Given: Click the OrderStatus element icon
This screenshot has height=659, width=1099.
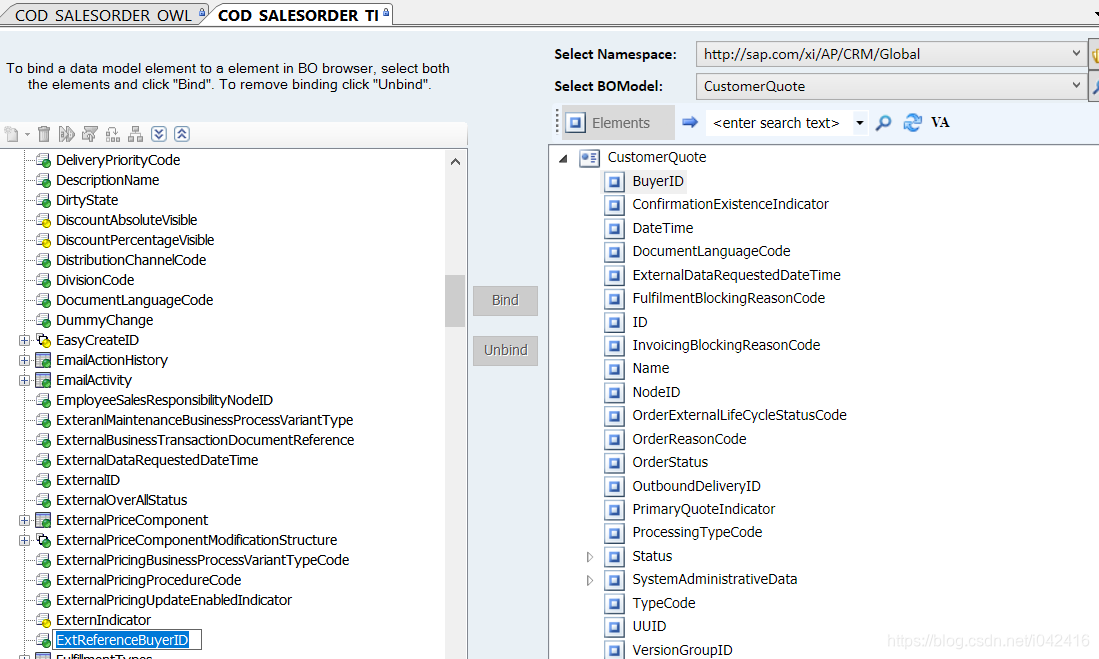Looking at the screenshot, I should click(614, 463).
